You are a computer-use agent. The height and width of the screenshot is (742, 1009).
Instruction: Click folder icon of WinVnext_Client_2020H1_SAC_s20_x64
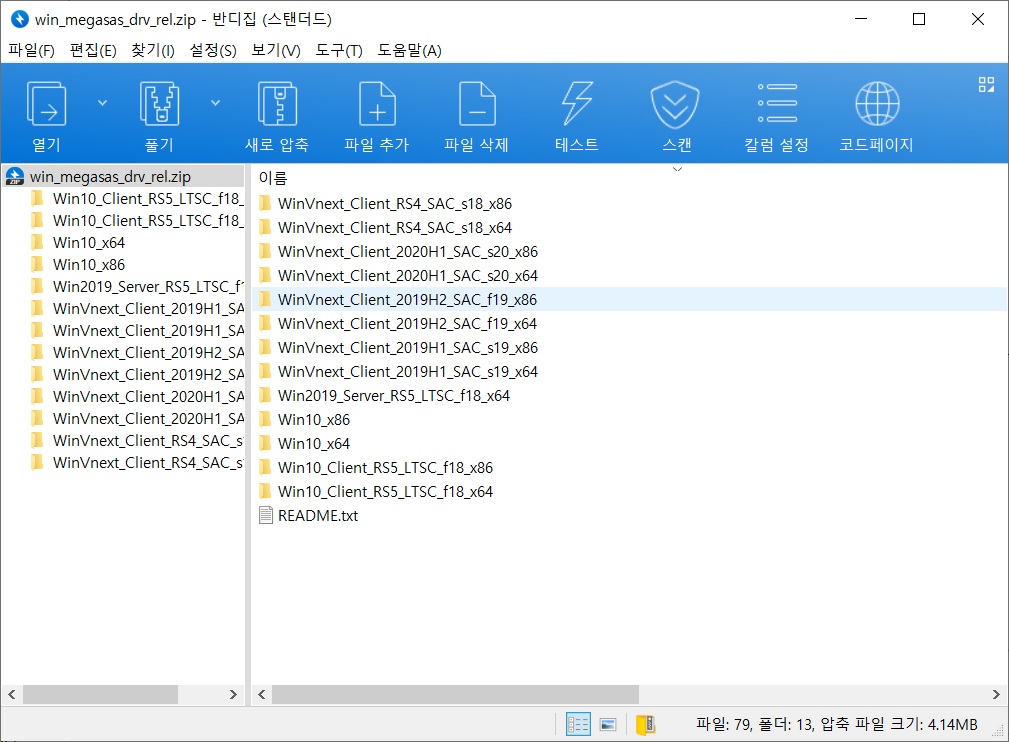pyautogui.click(x=265, y=275)
